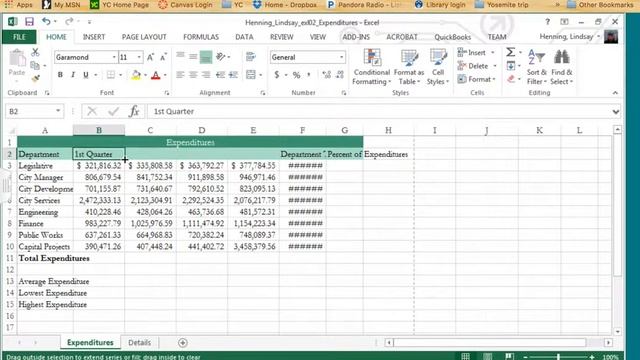Open Conditional Formatting menu
Image resolution: width=640 pixels, height=360 pixels.
(371, 67)
